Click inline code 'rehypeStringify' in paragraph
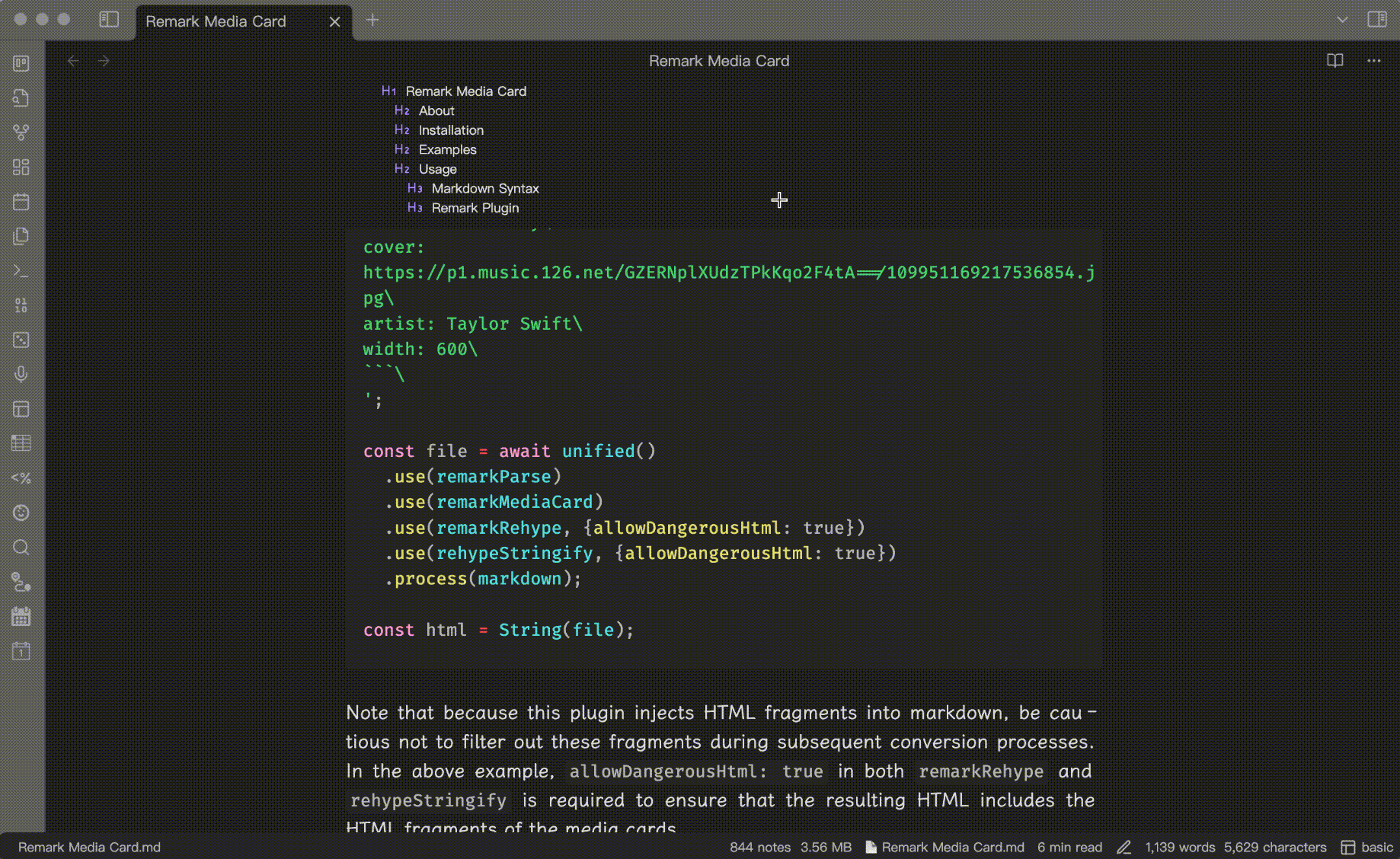Viewport: 1400px width, 859px height. pyautogui.click(x=428, y=800)
